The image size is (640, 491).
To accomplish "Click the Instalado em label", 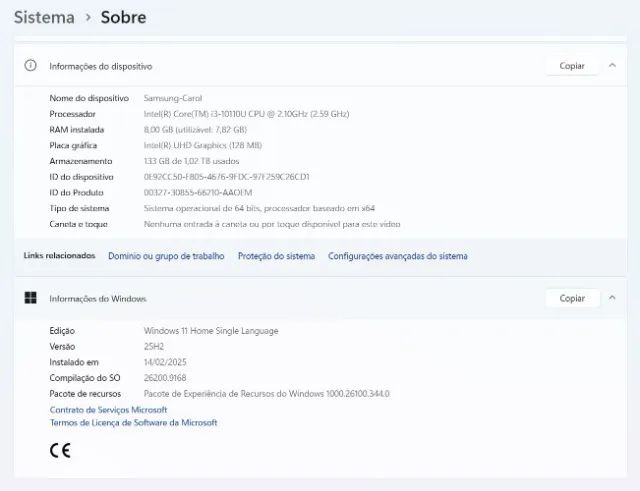I will (x=74, y=362).
